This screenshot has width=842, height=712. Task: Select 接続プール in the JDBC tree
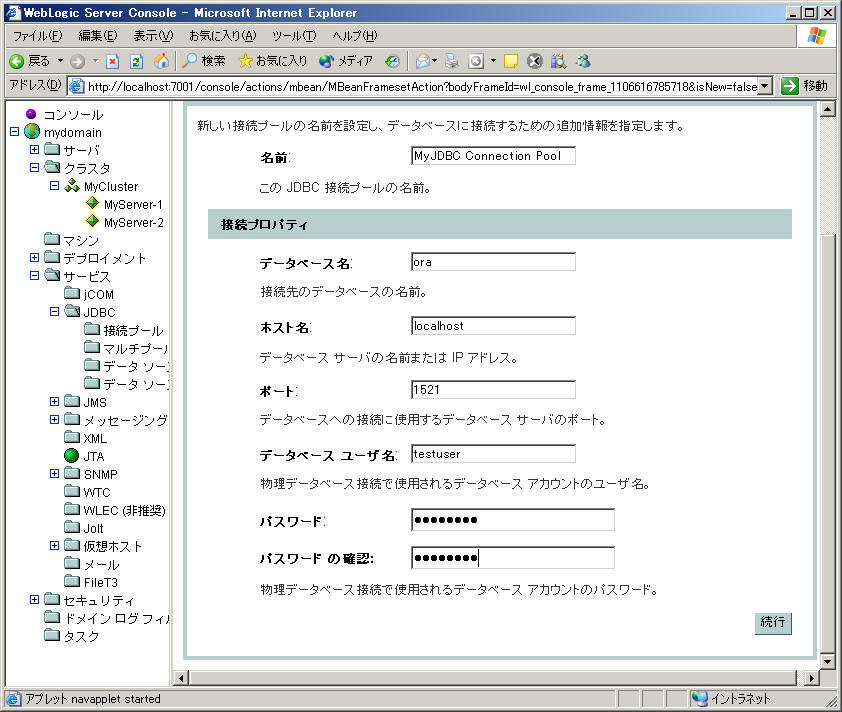(132, 330)
